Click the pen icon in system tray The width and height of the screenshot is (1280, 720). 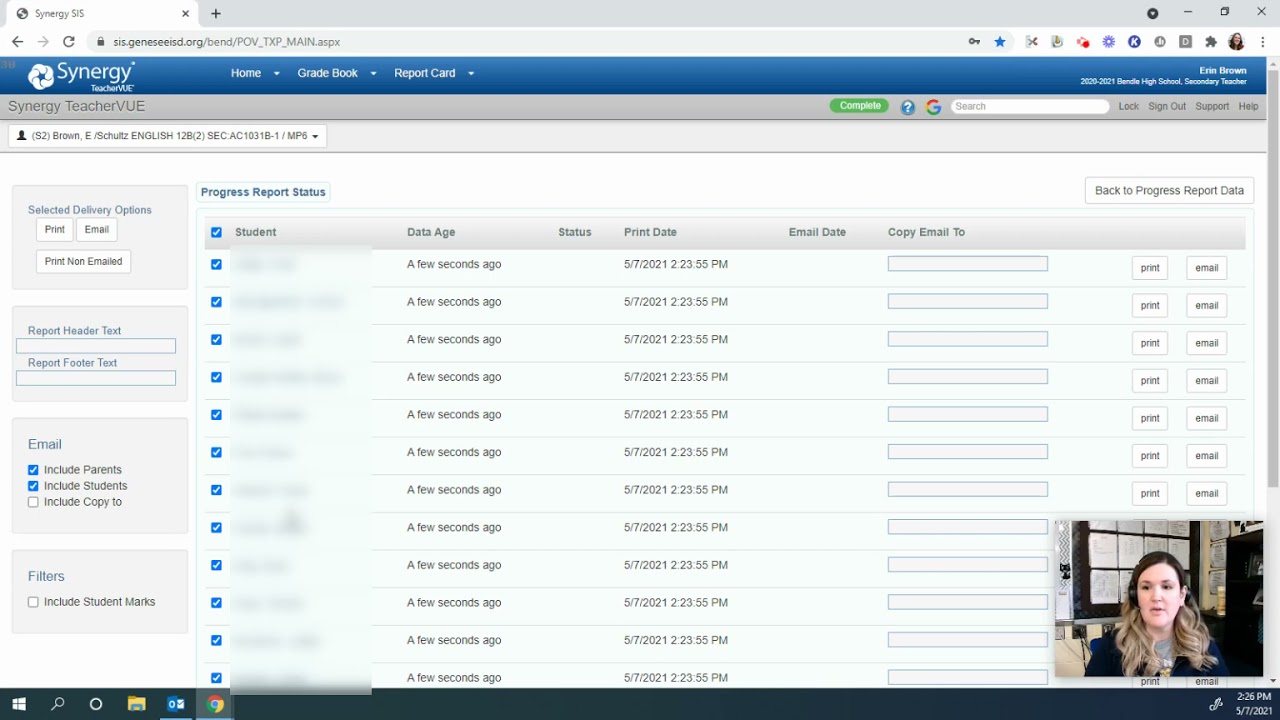(1216, 704)
